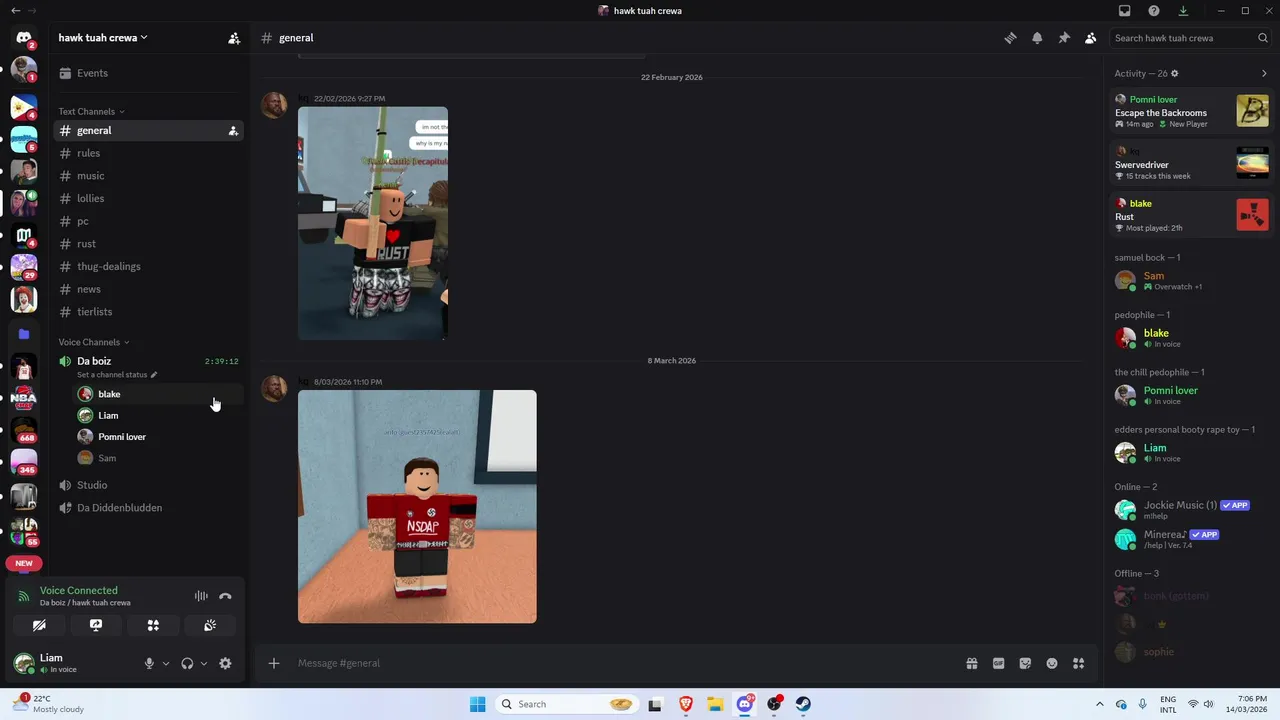1280x720 pixels.
Task: Send a gift icon in message bar
Action: point(971,663)
